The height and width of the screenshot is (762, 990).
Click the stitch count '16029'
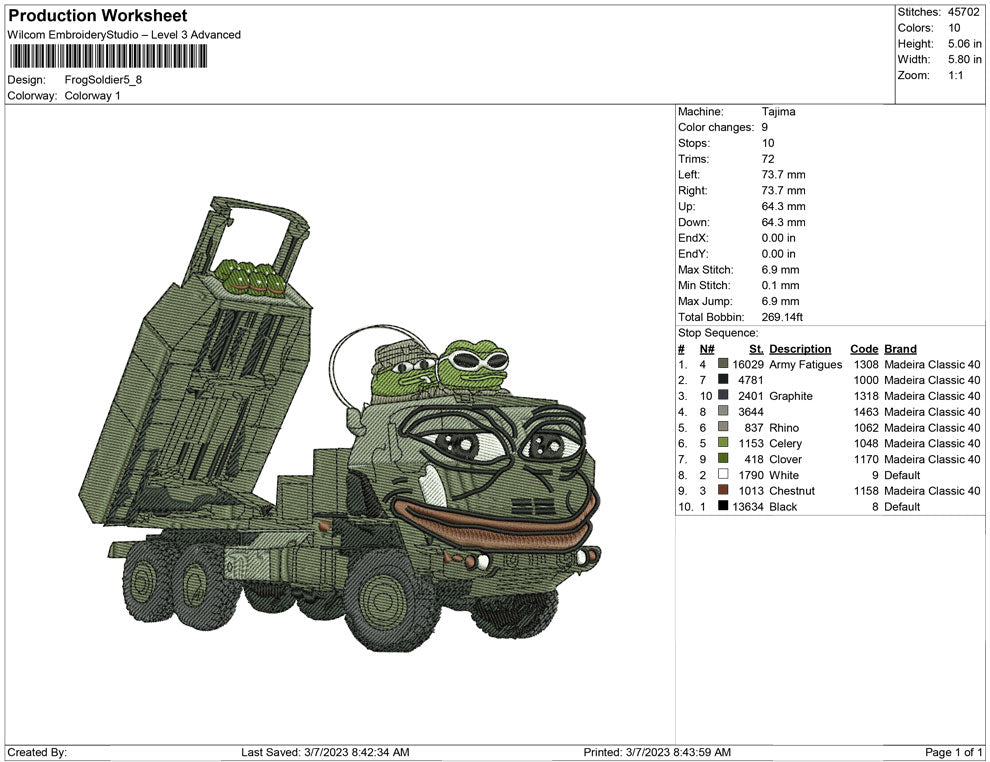tap(748, 364)
